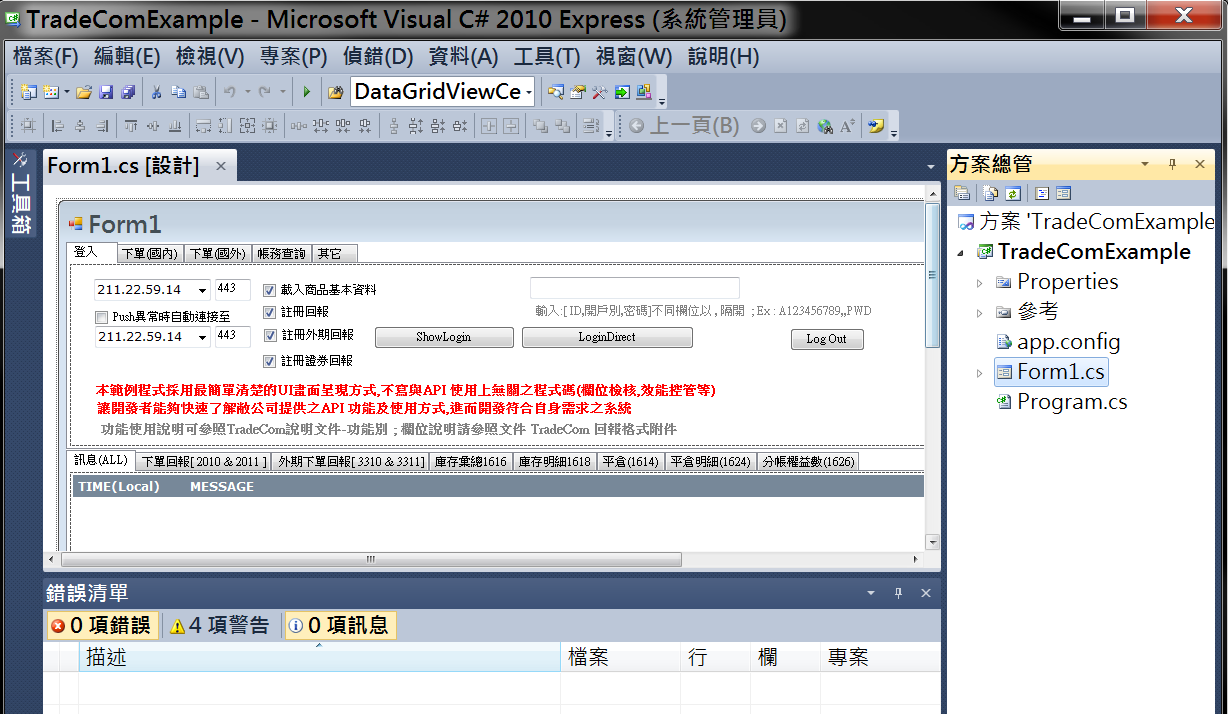Click the New Project toolbar icon
The image size is (1228, 714).
pos(28,92)
